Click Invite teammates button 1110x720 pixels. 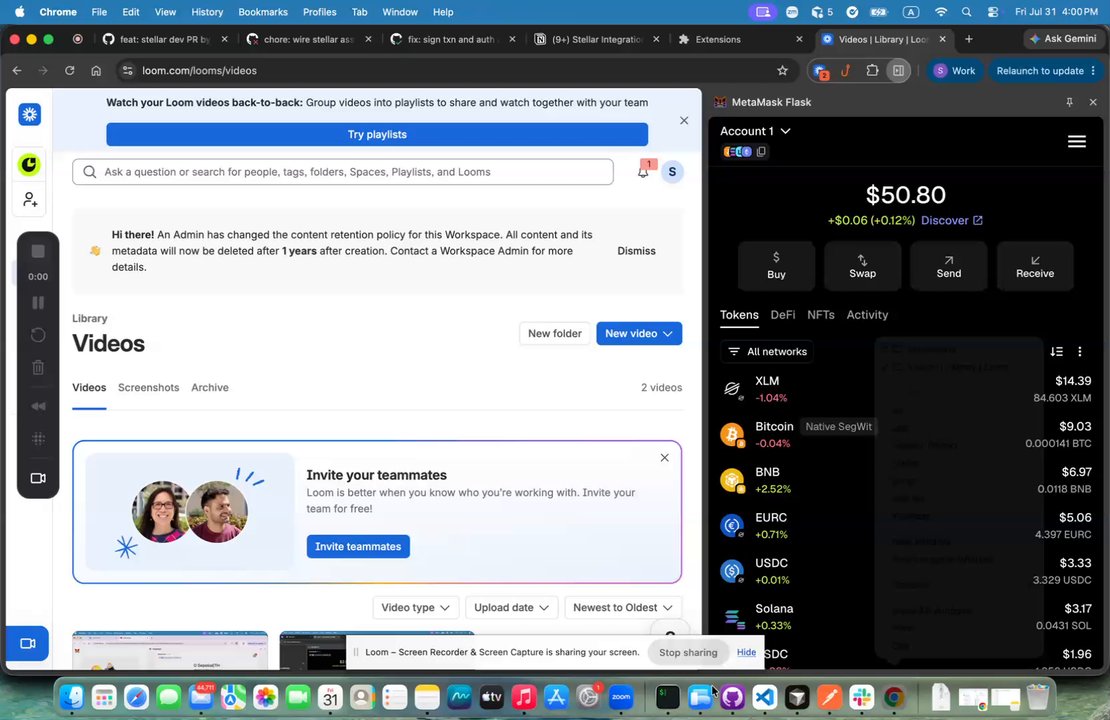(x=358, y=547)
